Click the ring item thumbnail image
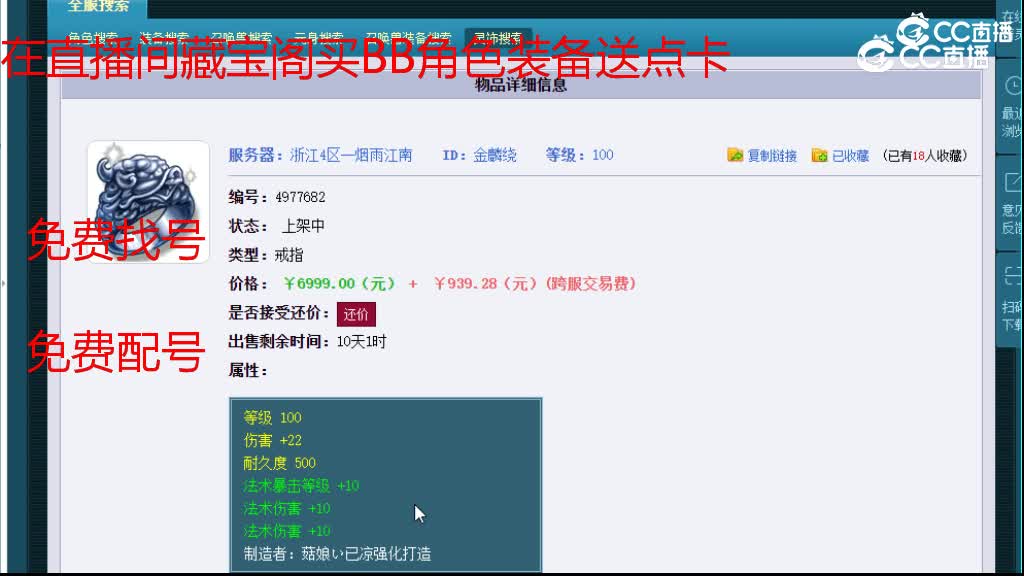 [x=147, y=200]
